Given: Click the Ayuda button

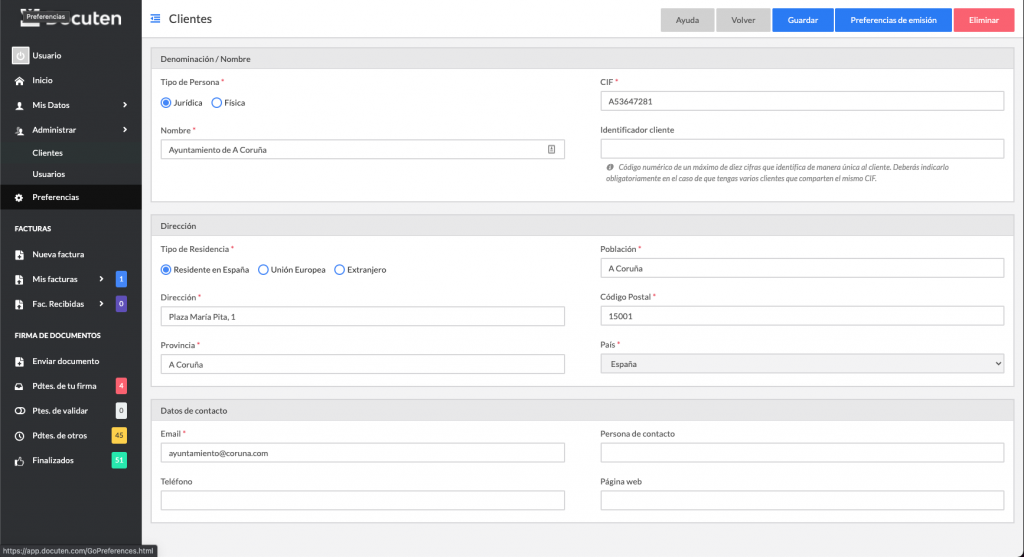Looking at the screenshot, I should pyautogui.click(x=687, y=20).
